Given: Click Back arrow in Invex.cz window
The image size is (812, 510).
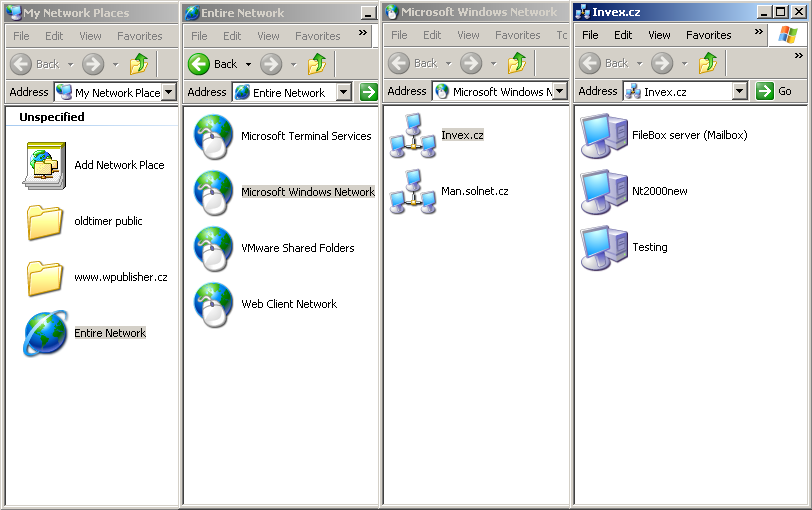Looking at the screenshot, I should point(590,63).
